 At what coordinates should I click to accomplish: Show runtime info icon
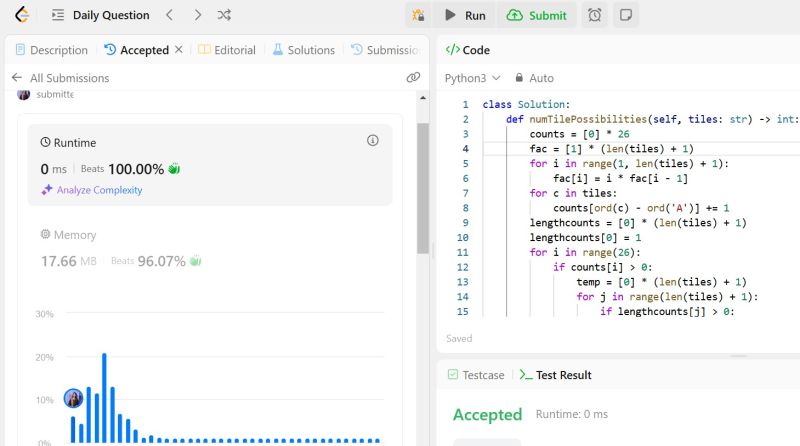coord(373,140)
